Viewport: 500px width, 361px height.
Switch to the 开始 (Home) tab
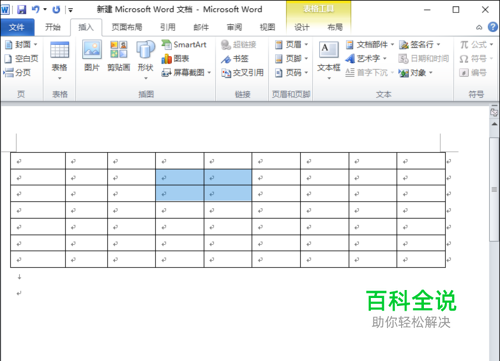53,27
